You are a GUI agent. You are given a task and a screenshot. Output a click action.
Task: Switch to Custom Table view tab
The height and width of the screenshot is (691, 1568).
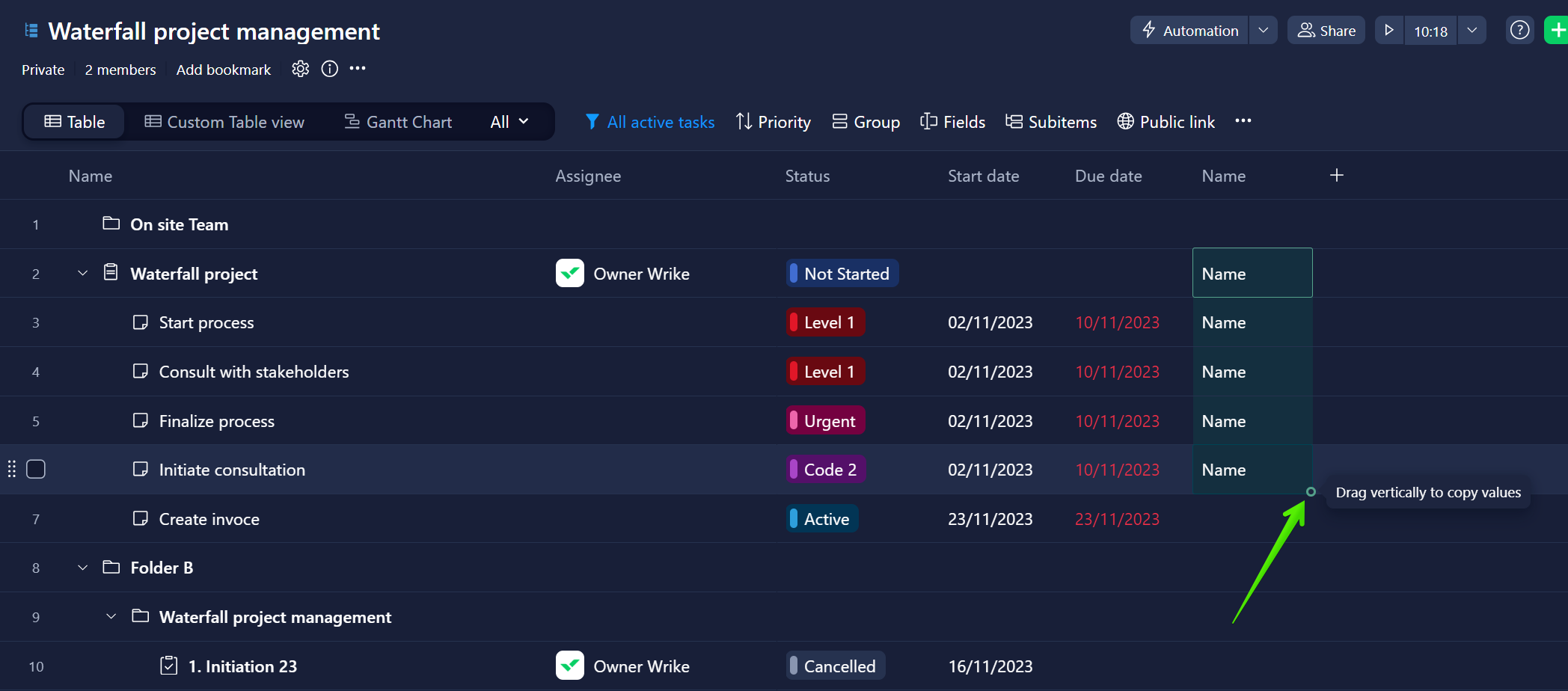[224, 122]
